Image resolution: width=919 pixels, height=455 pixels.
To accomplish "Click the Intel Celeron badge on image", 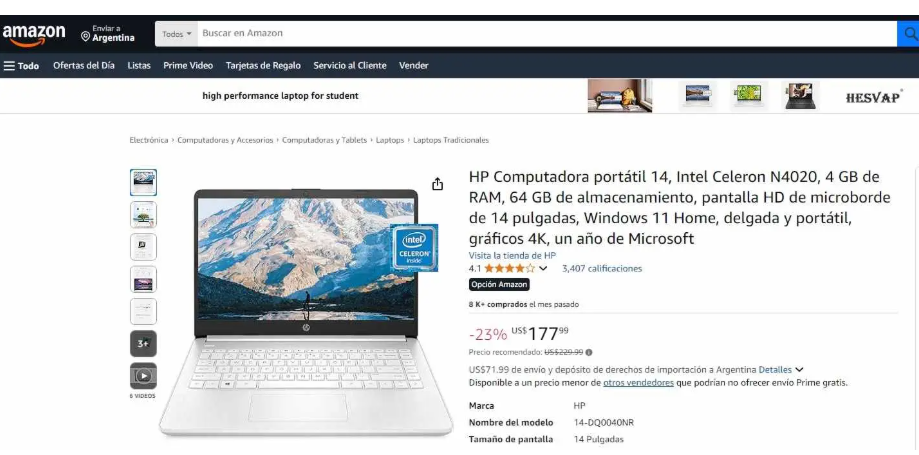I will (414, 248).
